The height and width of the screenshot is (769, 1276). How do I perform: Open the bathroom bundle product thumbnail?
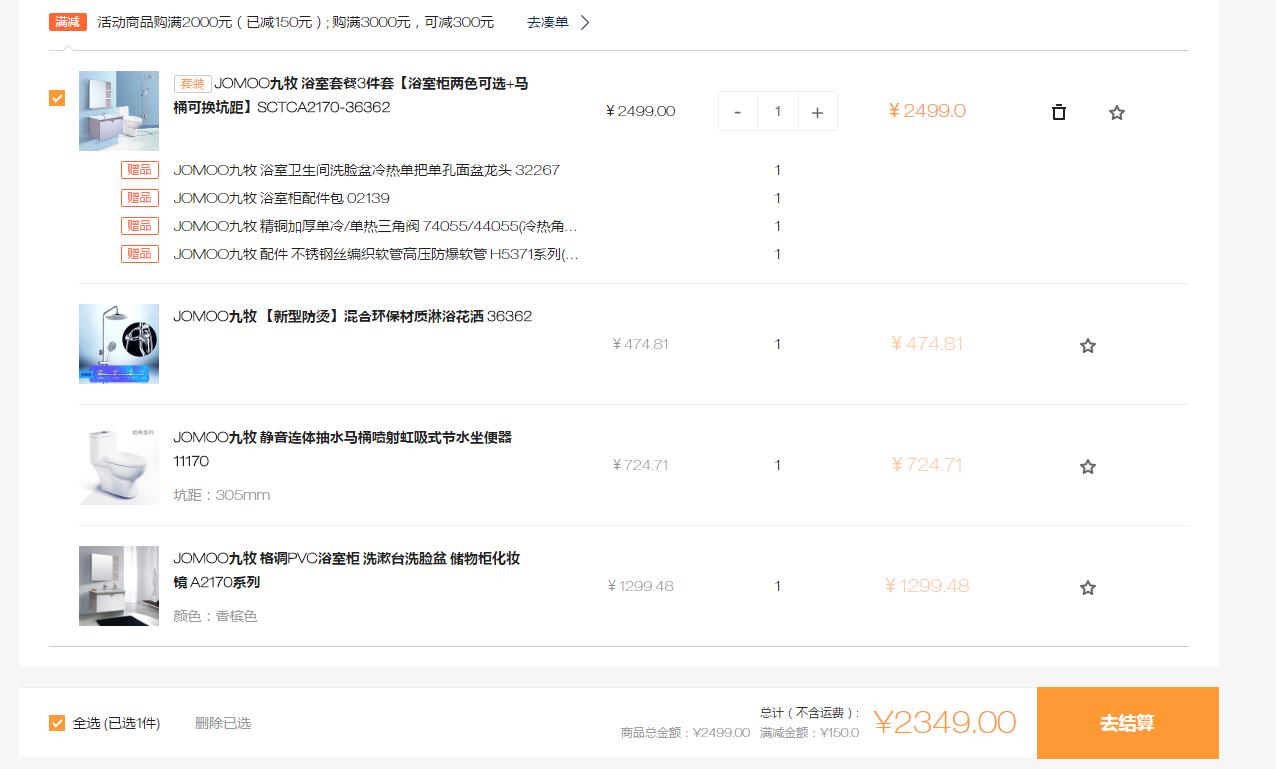click(119, 111)
